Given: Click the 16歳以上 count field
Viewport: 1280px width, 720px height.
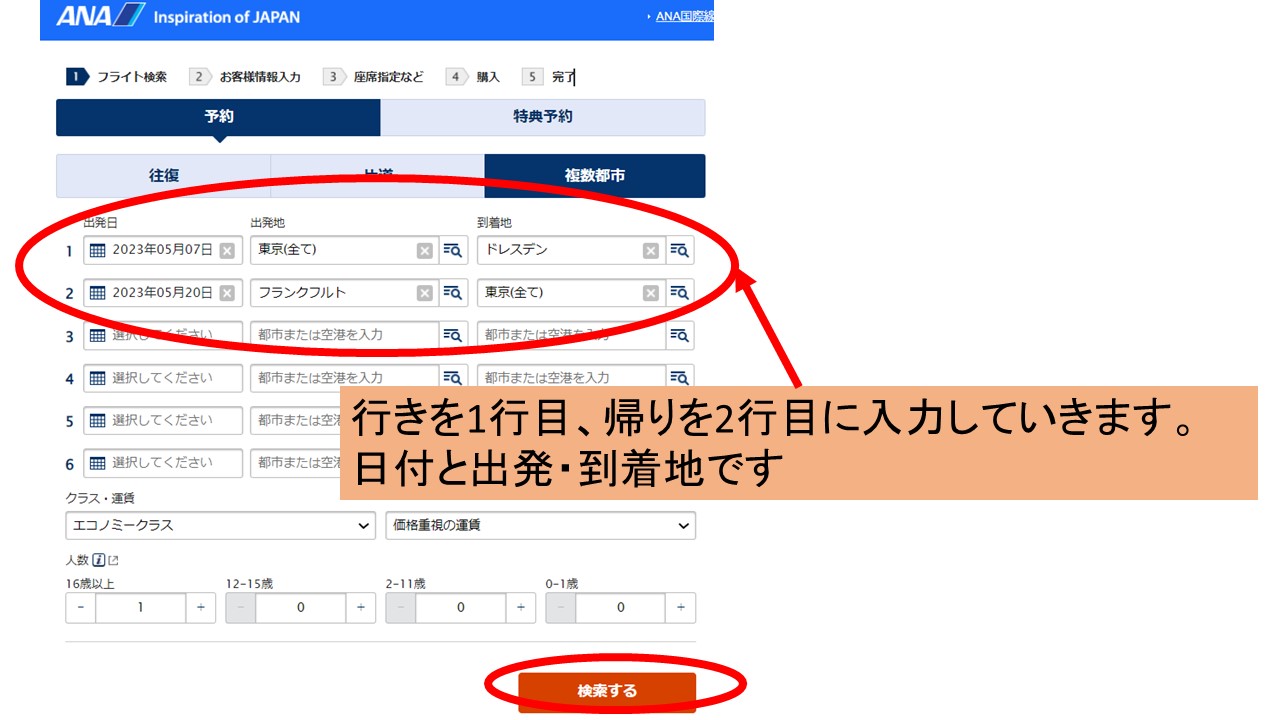Looking at the screenshot, I should (x=141, y=608).
